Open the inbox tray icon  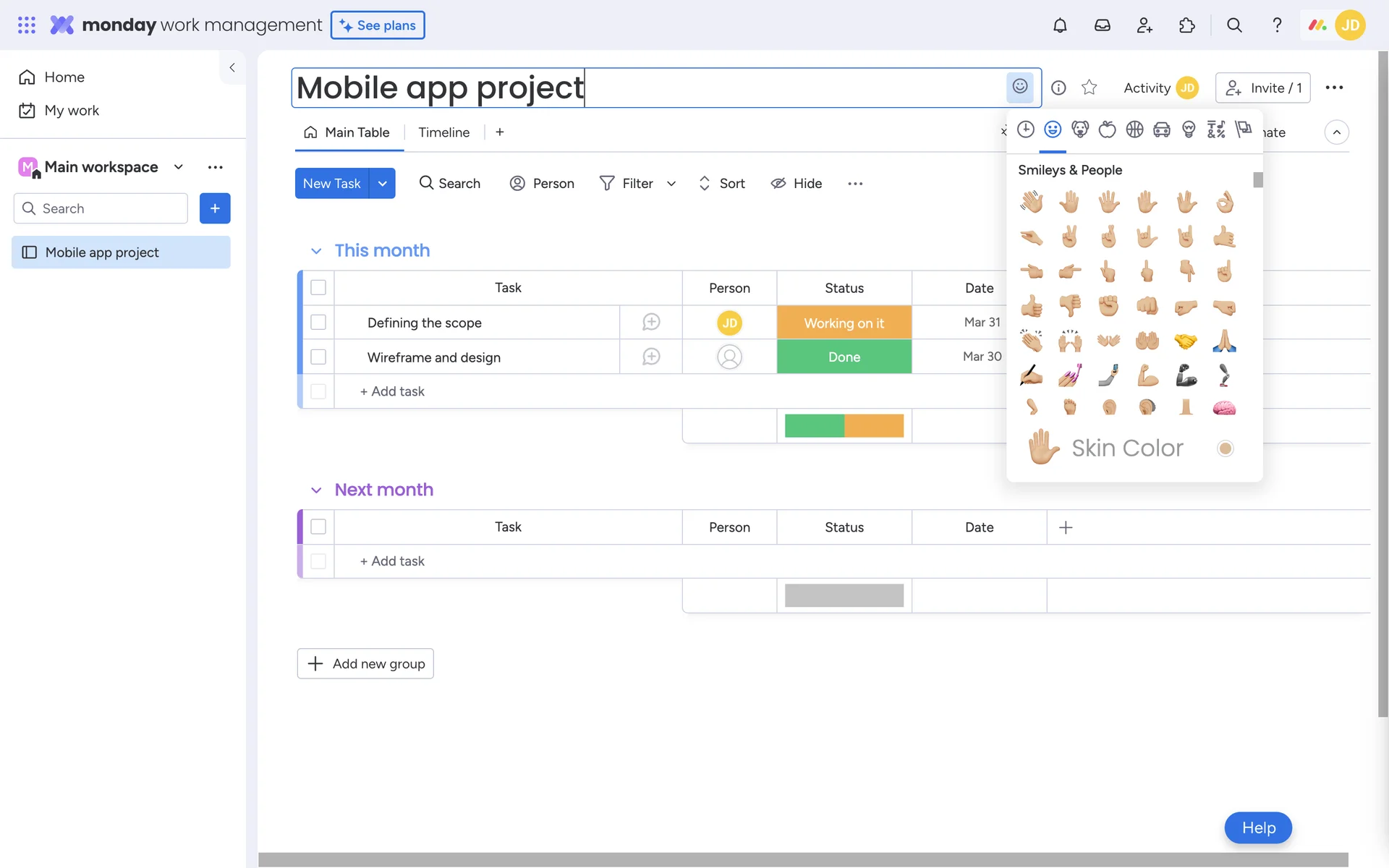1102,25
